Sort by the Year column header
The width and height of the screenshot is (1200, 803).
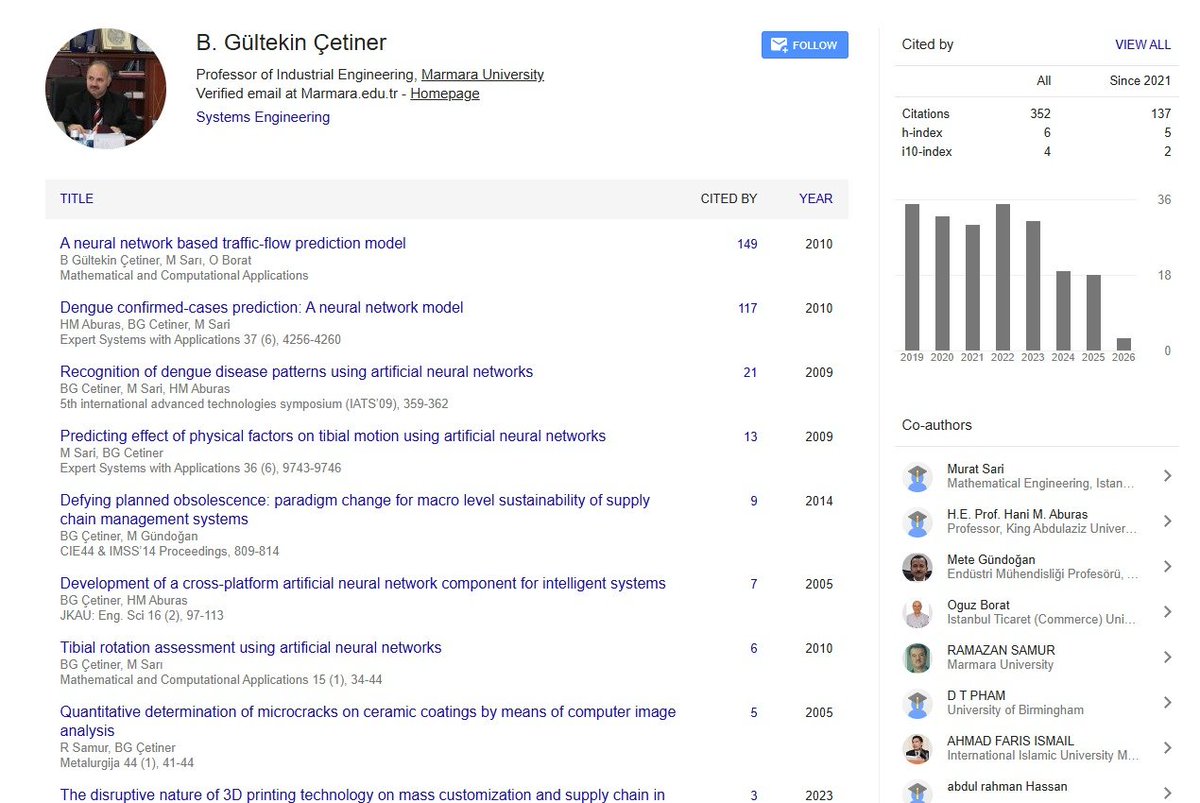point(816,199)
